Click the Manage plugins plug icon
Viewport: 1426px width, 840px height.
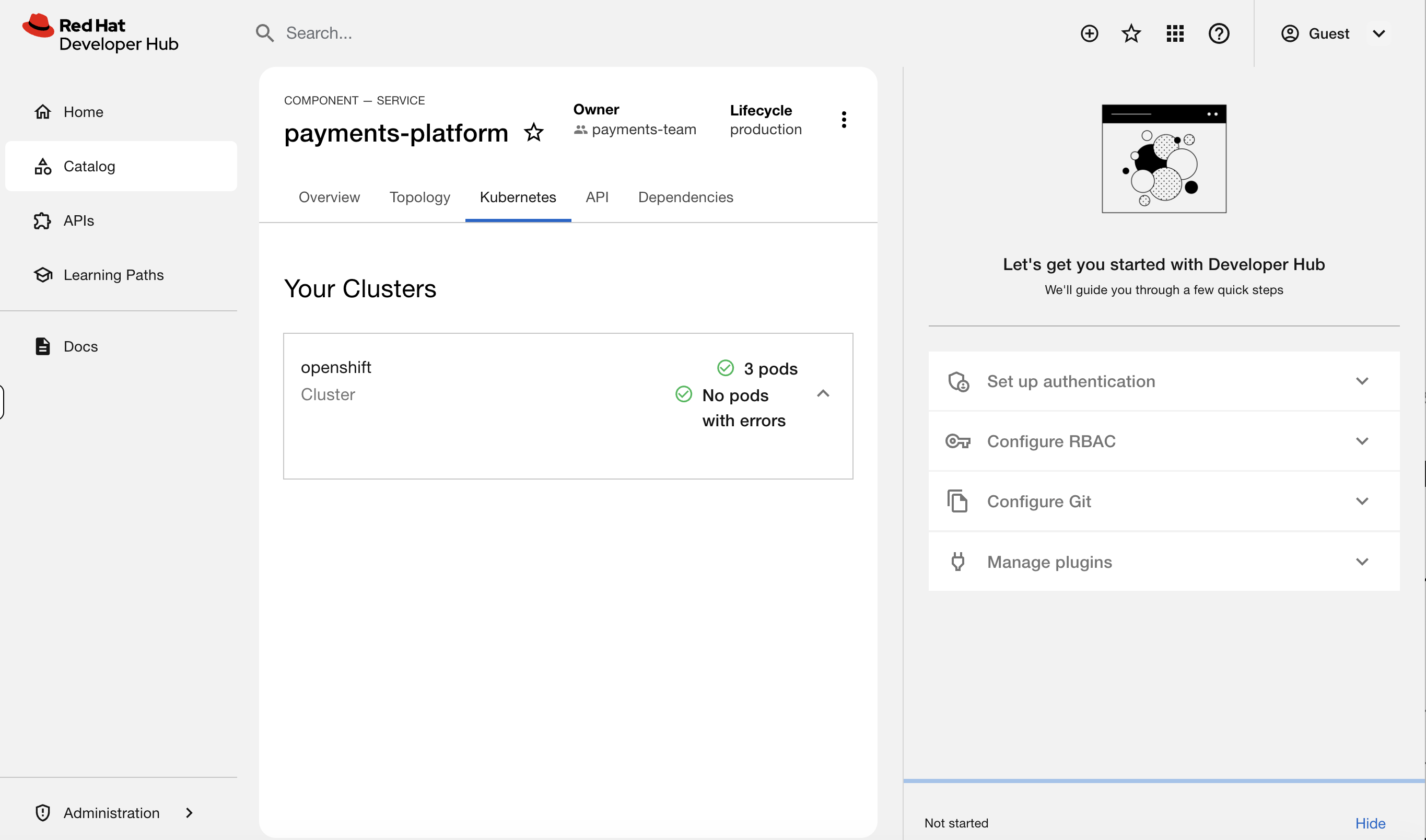958,562
